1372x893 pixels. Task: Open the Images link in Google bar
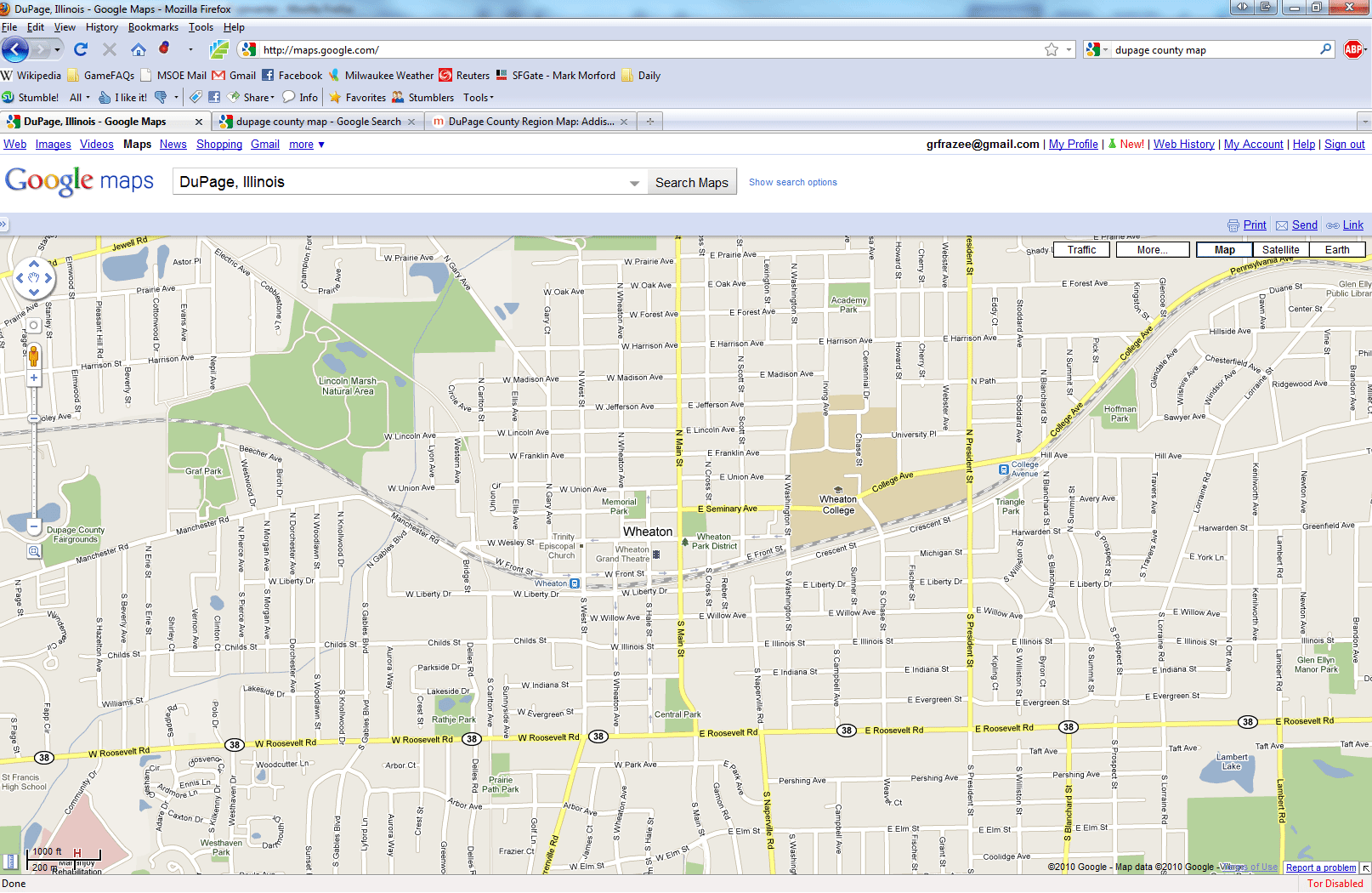pyautogui.click(x=53, y=145)
